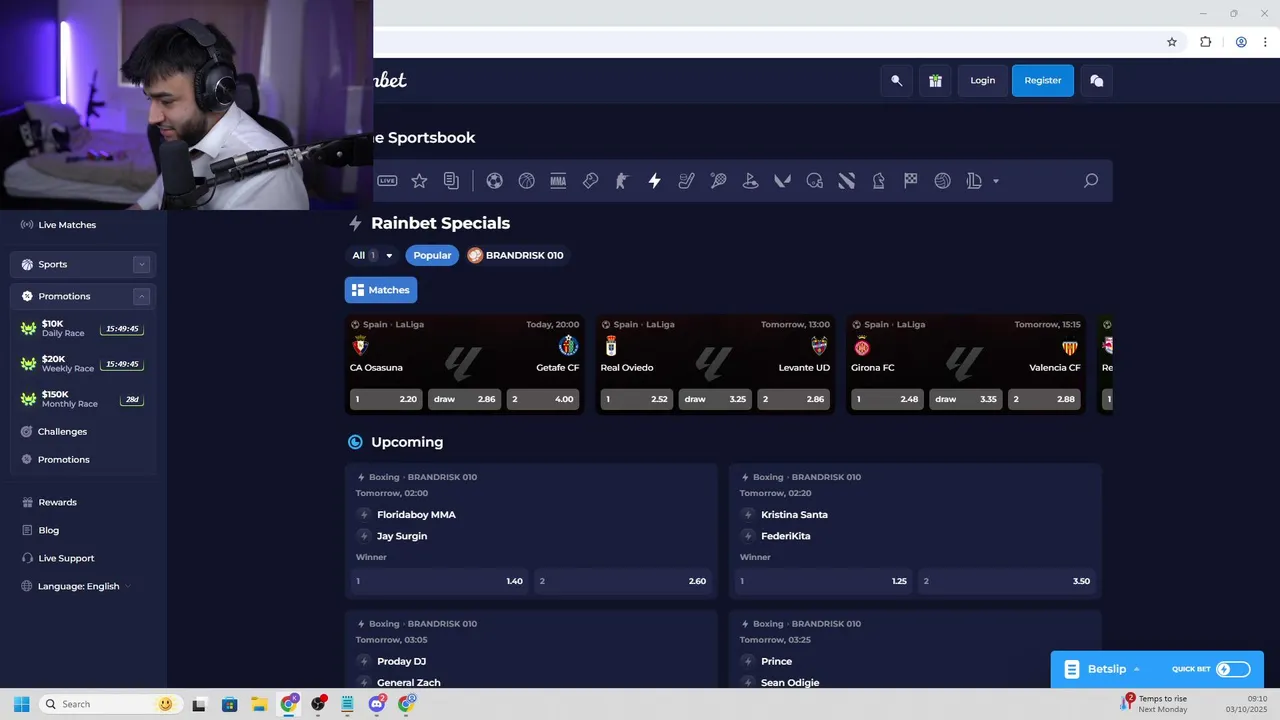Select the BRANDRISK 010 filter tab
1280x720 pixels.
[516, 255]
